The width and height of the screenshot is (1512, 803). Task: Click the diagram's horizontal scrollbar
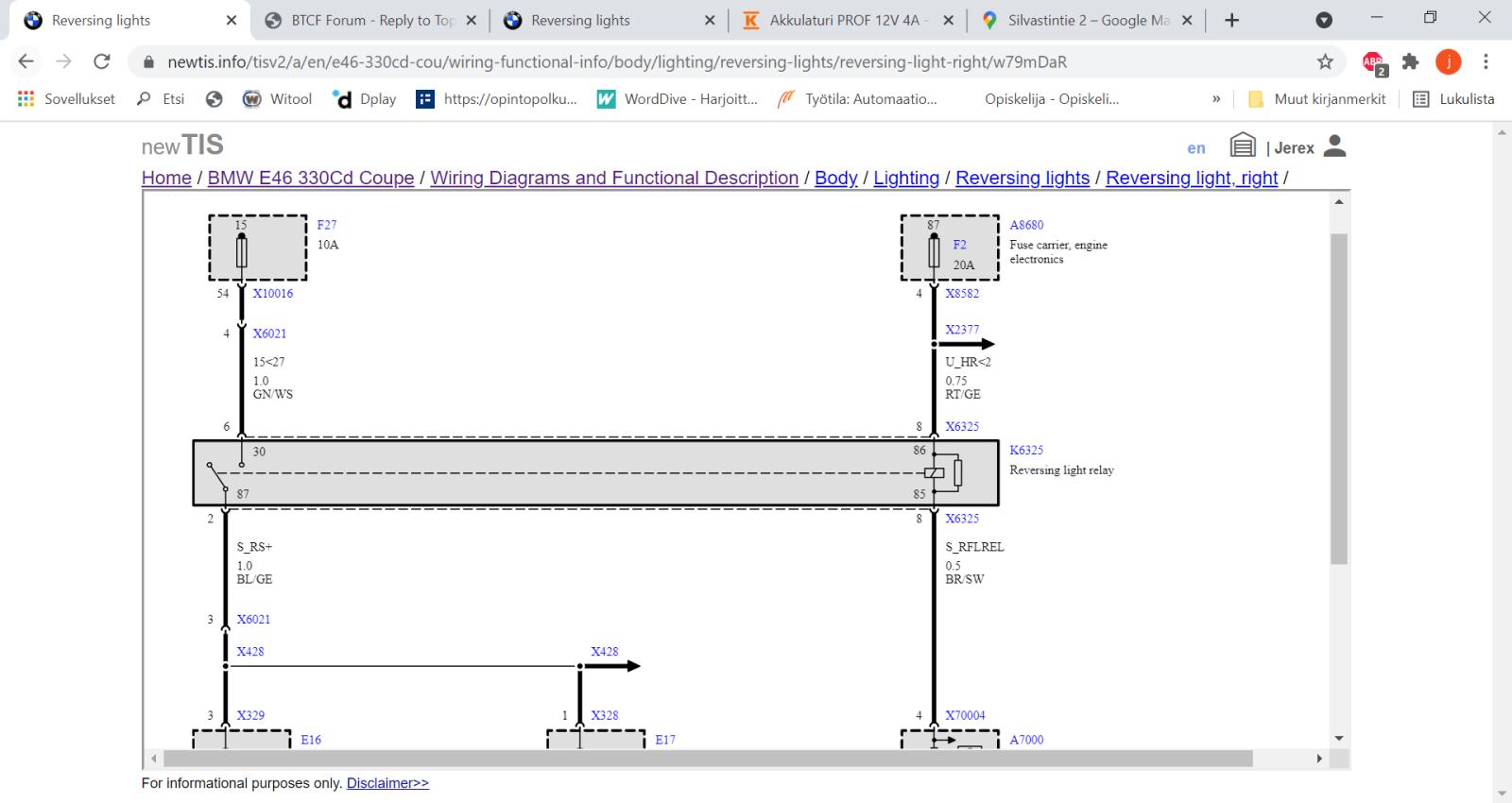tap(707, 759)
